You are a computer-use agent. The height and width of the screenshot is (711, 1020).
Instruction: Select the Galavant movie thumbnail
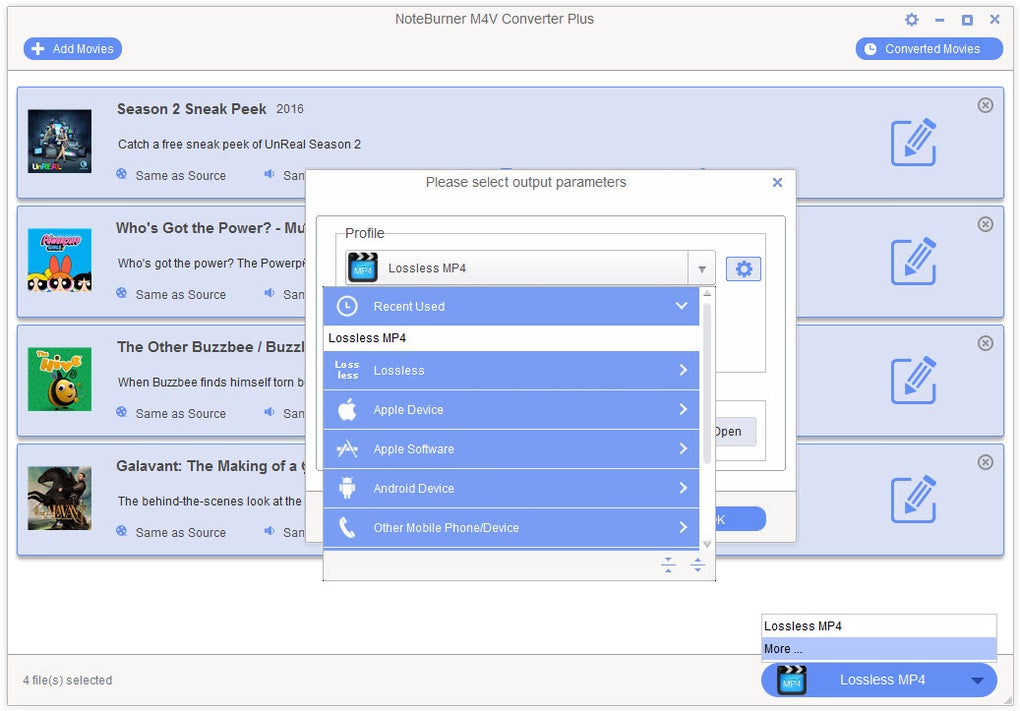pyautogui.click(x=60, y=498)
